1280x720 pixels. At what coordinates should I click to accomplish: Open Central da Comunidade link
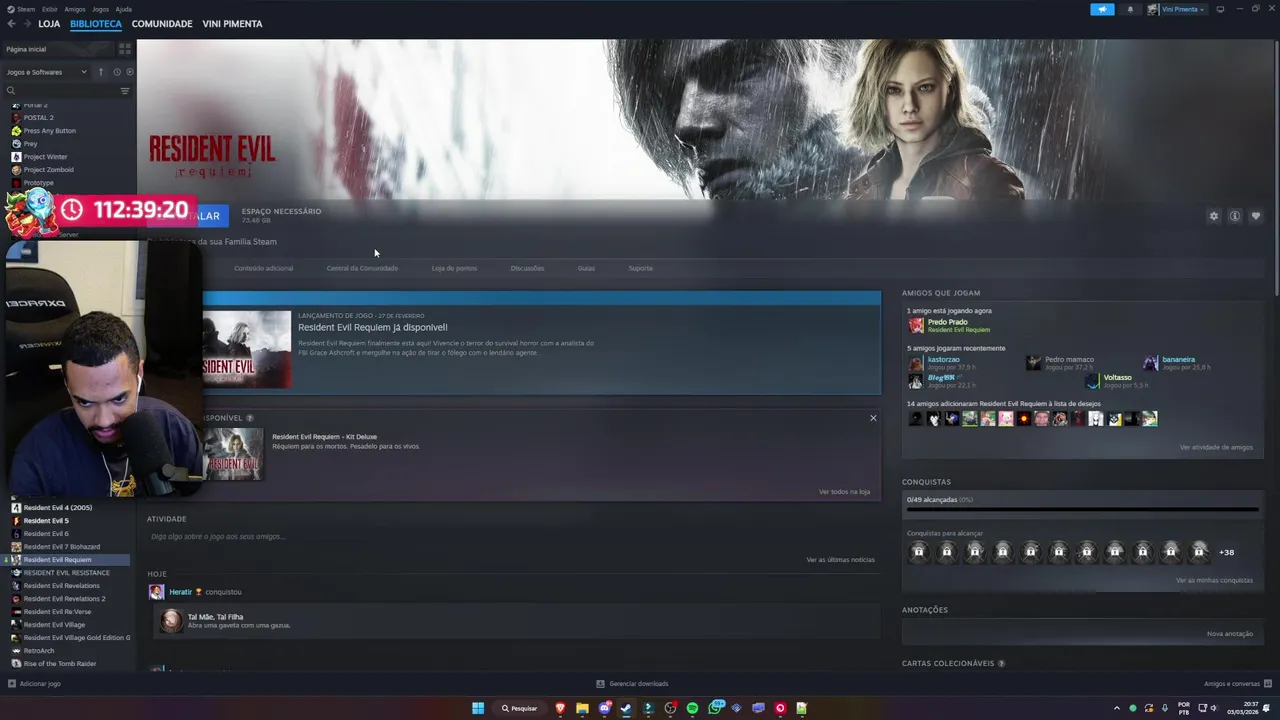[x=362, y=268]
